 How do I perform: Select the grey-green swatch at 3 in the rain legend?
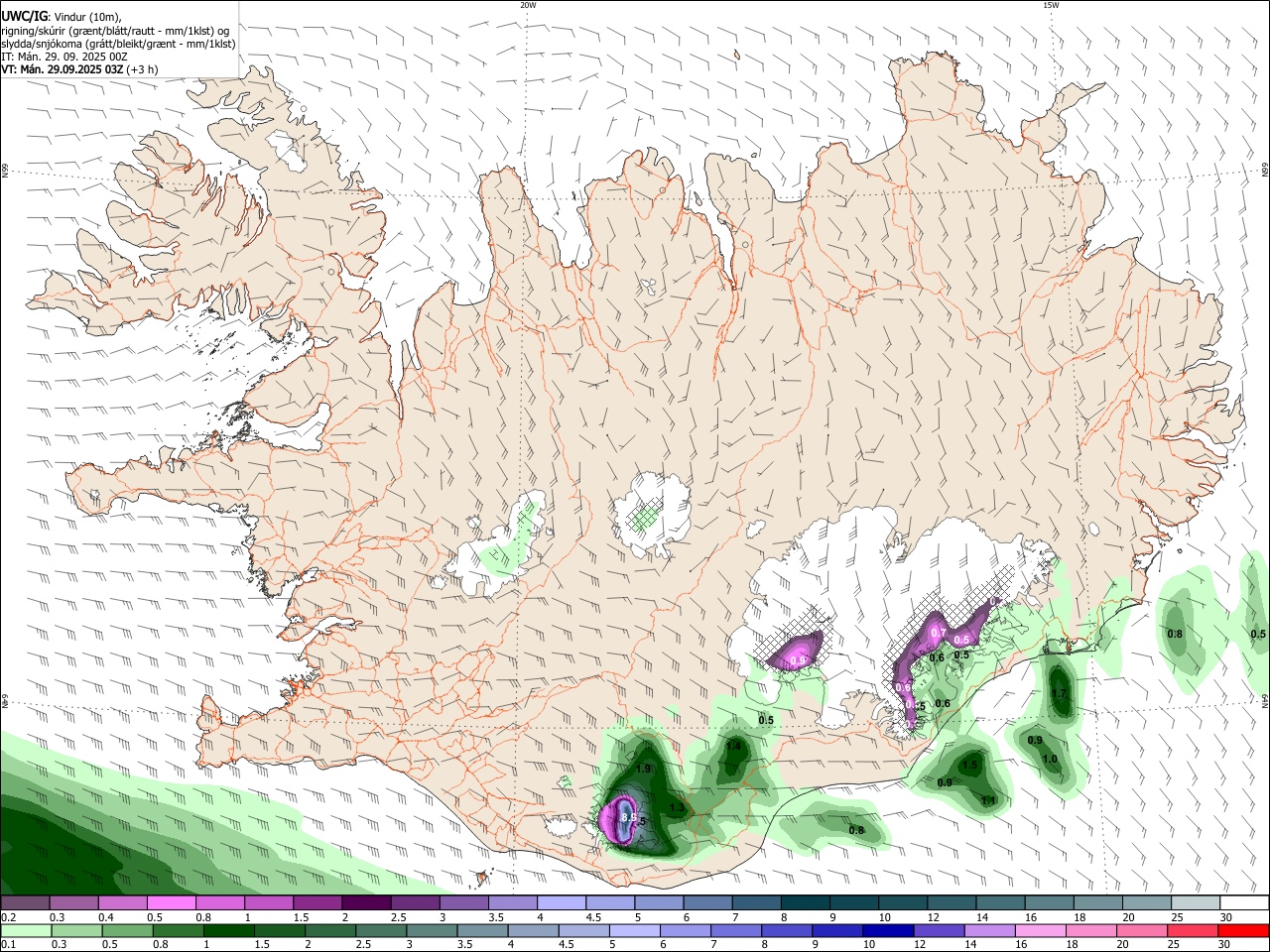point(431,930)
